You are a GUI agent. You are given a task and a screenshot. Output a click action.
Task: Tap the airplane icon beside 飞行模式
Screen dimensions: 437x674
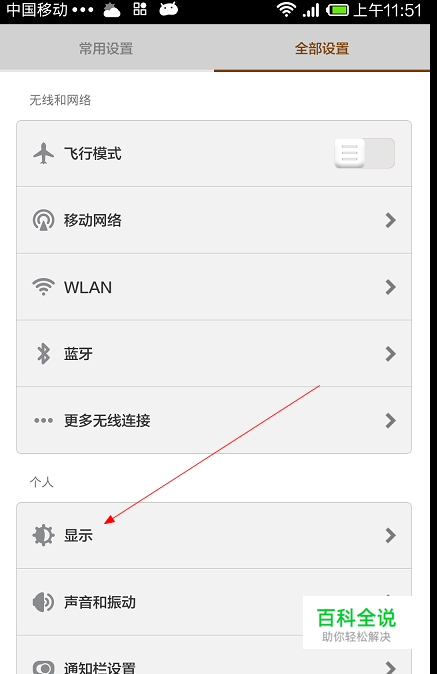[x=43, y=153]
